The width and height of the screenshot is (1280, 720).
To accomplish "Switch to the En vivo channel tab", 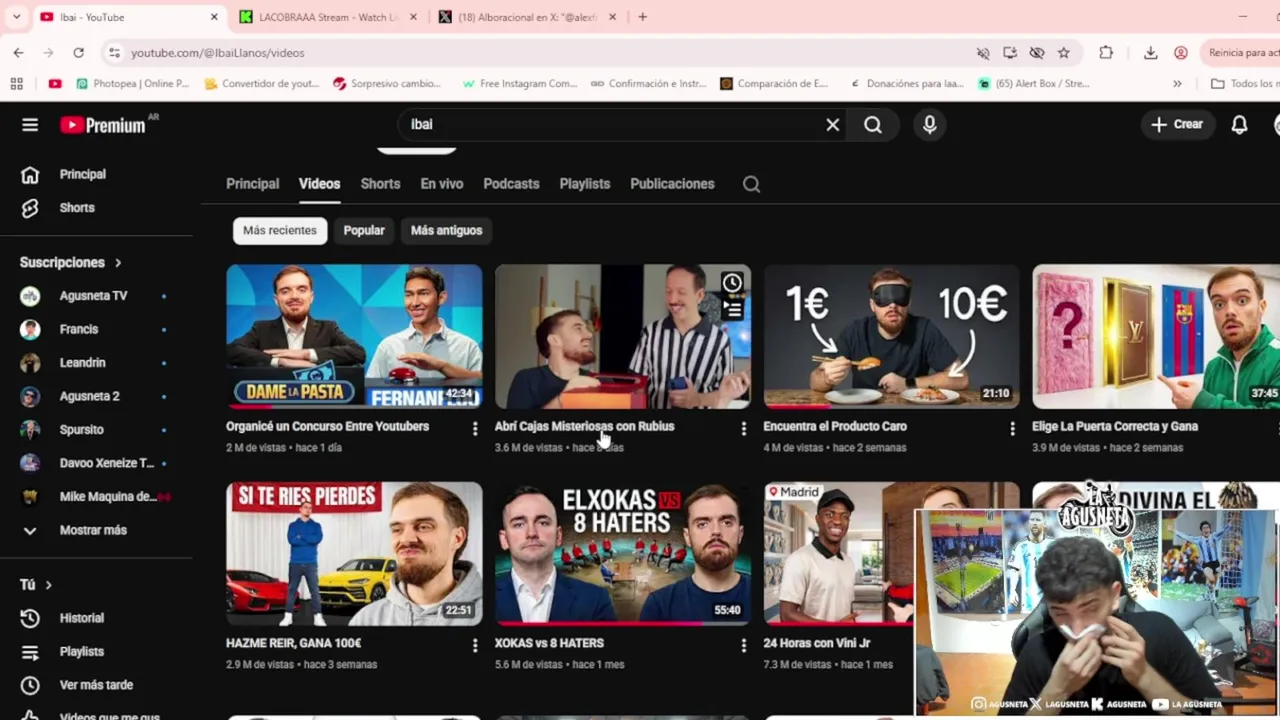I will [x=441, y=184].
